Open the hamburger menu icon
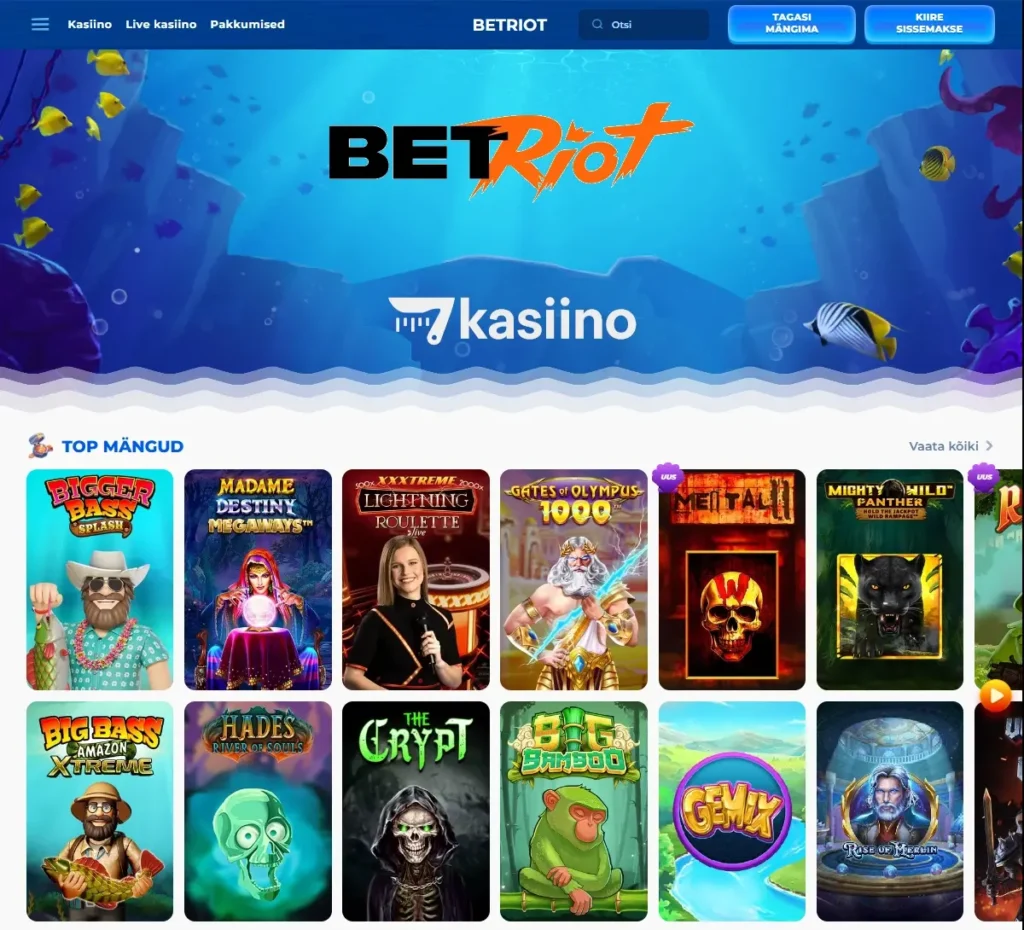The image size is (1024, 930). click(x=40, y=24)
